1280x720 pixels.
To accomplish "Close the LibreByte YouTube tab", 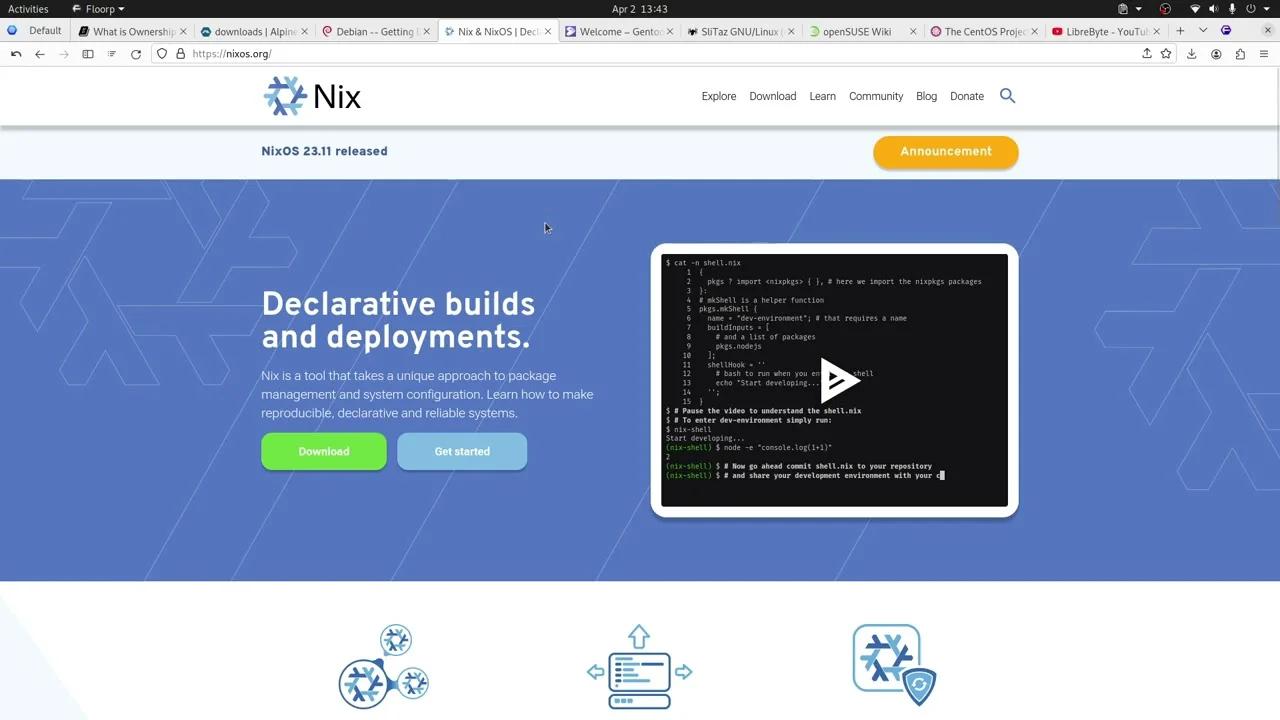I will pos(1157,32).
